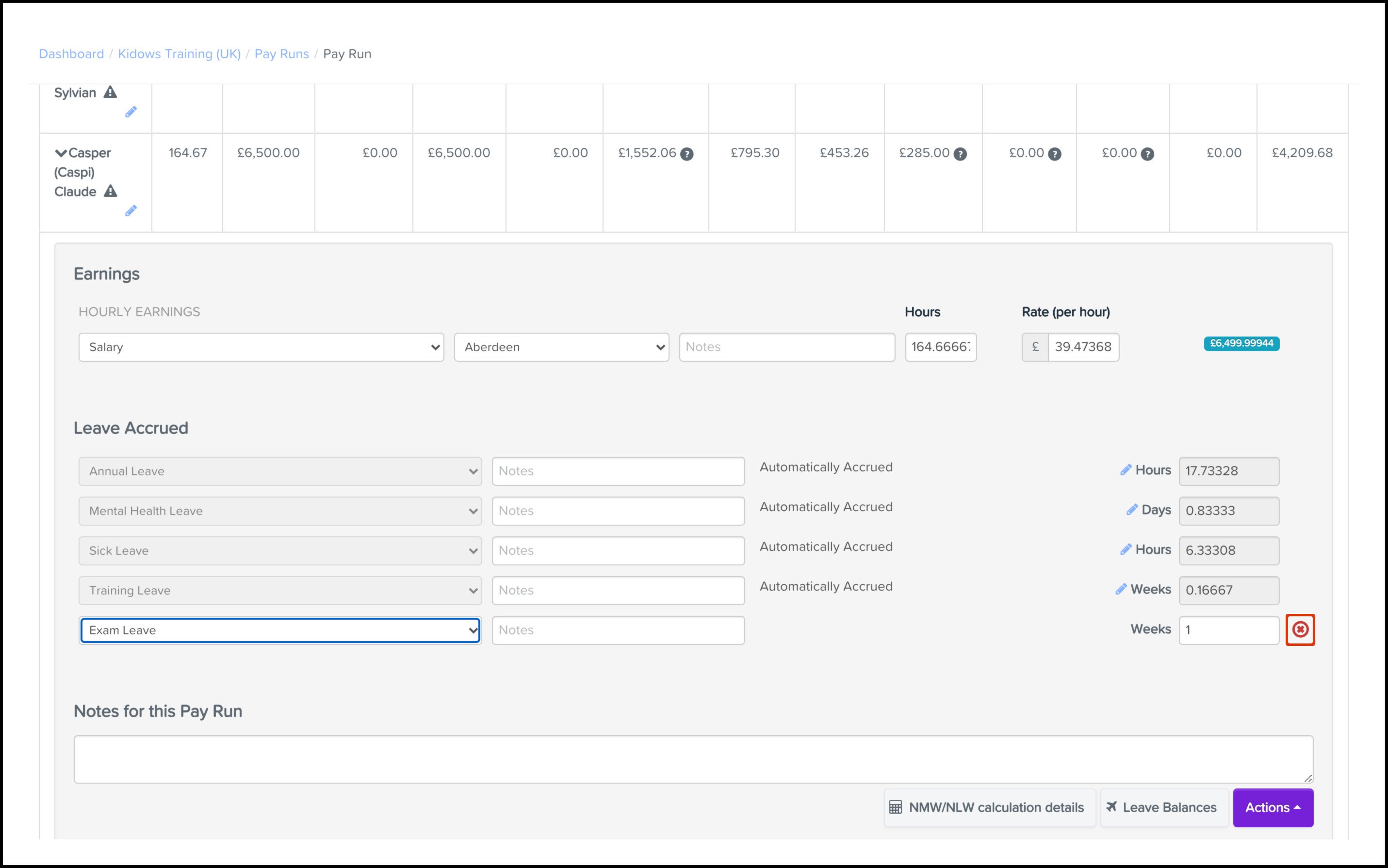
Task: Edit Annual Leave hours pencil icon
Action: (x=1126, y=470)
